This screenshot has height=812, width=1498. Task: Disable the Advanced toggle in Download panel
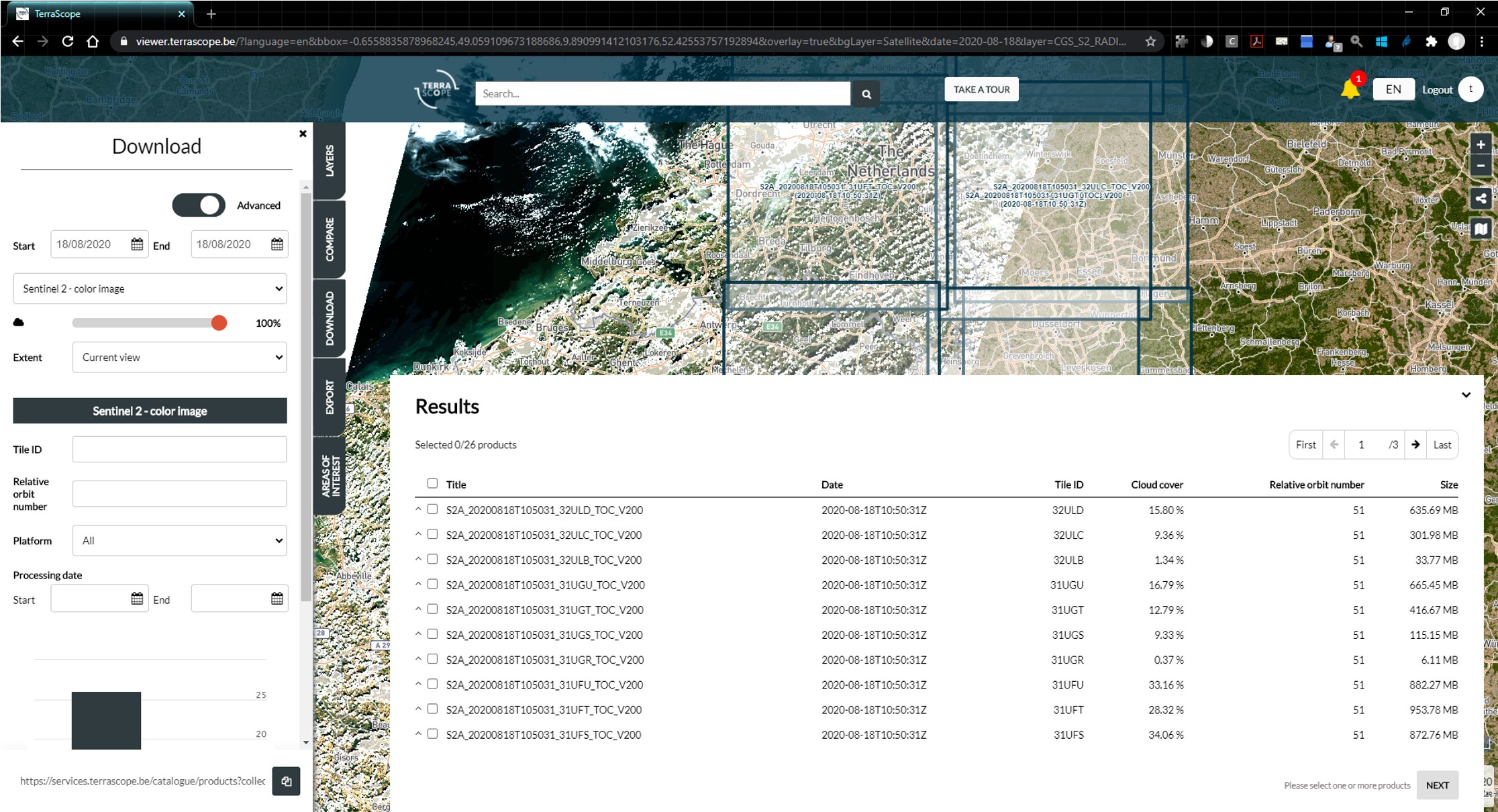tap(199, 205)
